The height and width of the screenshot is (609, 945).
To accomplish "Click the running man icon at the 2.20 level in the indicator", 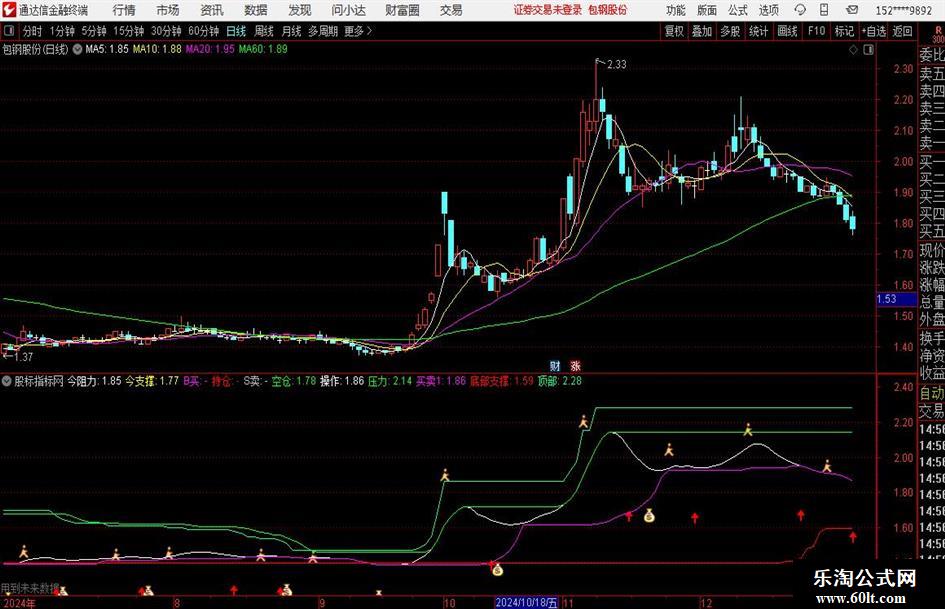I will (583, 421).
